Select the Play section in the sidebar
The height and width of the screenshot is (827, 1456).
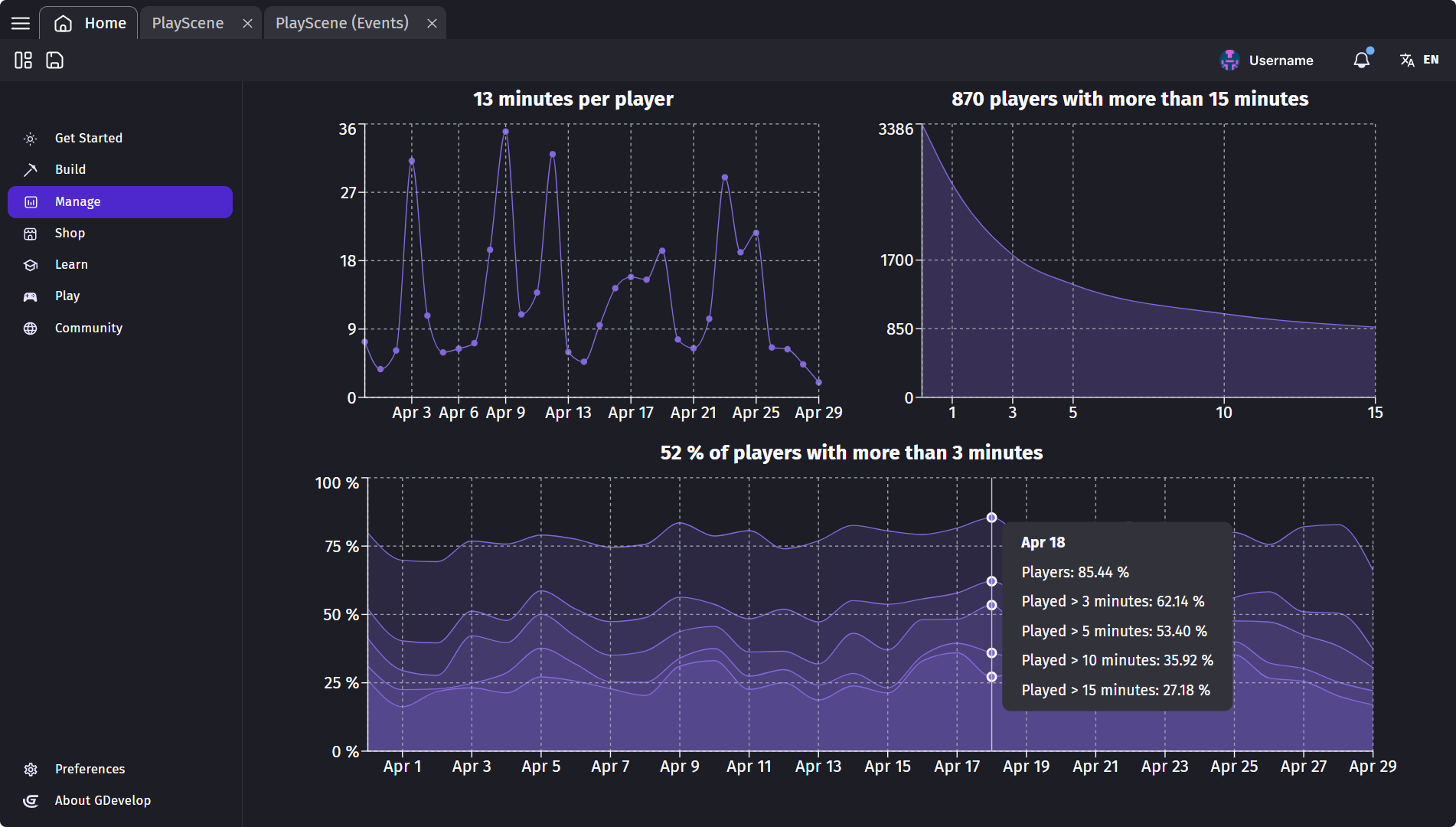(67, 296)
